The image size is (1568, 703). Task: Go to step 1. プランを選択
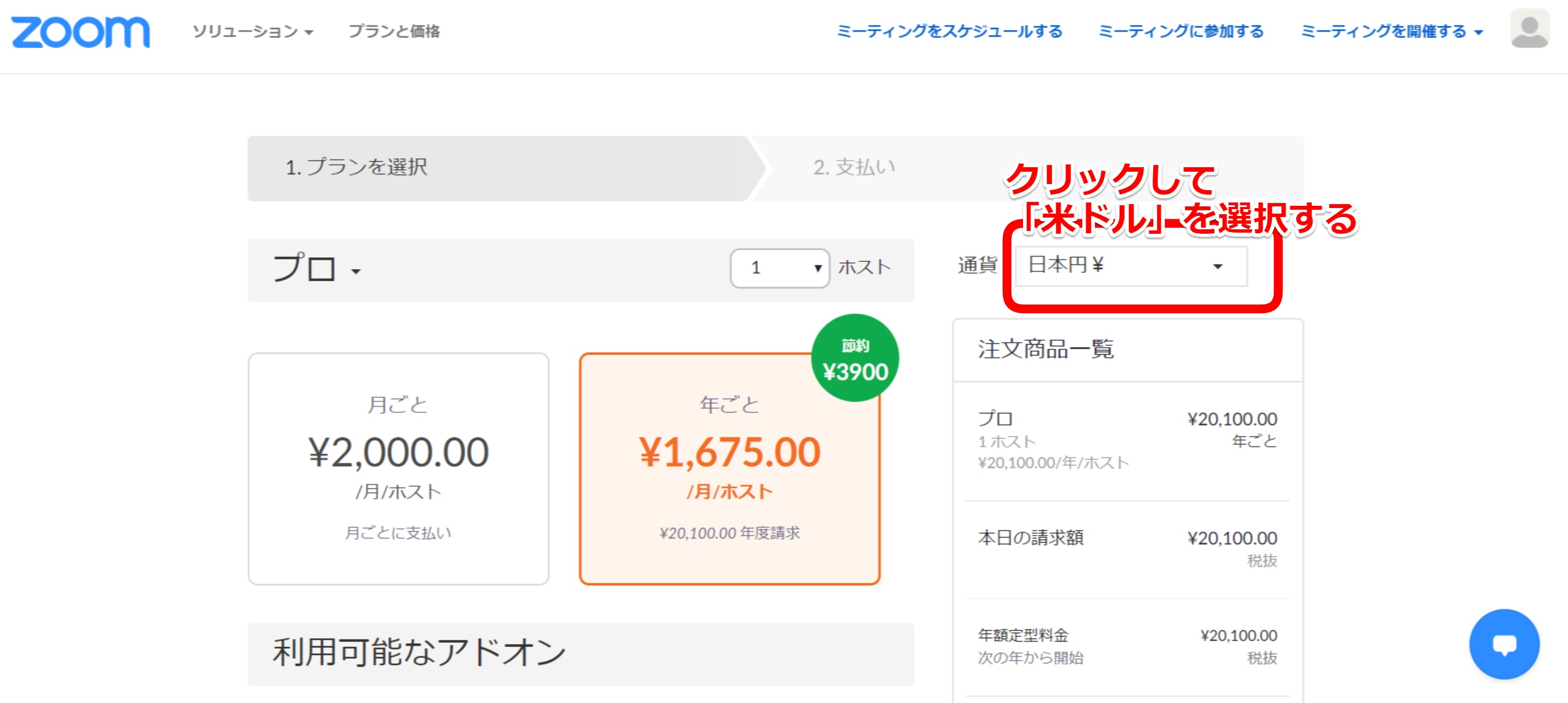[x=357, y=168]
